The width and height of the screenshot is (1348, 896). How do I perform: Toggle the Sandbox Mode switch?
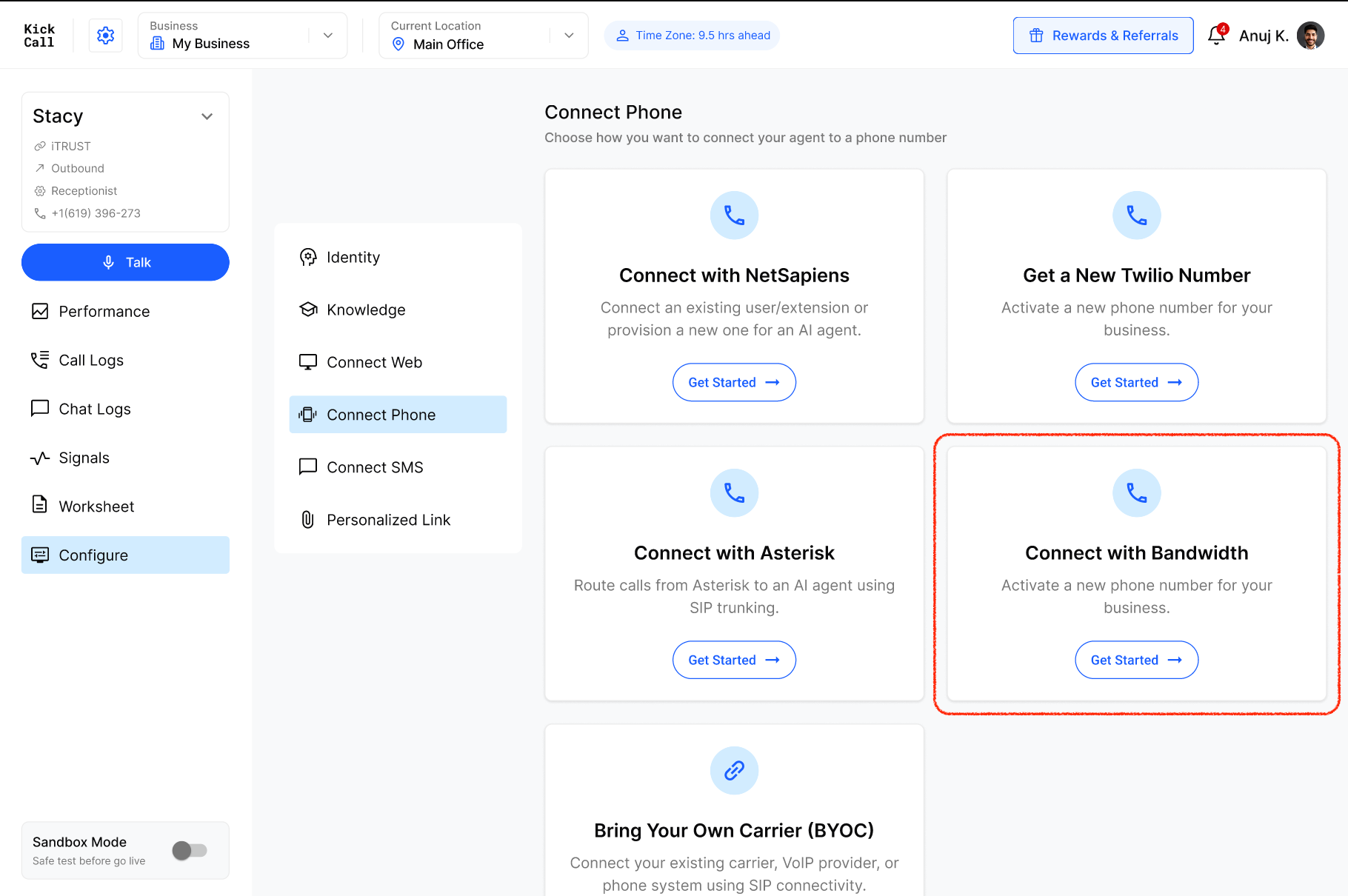pos(190,851)
